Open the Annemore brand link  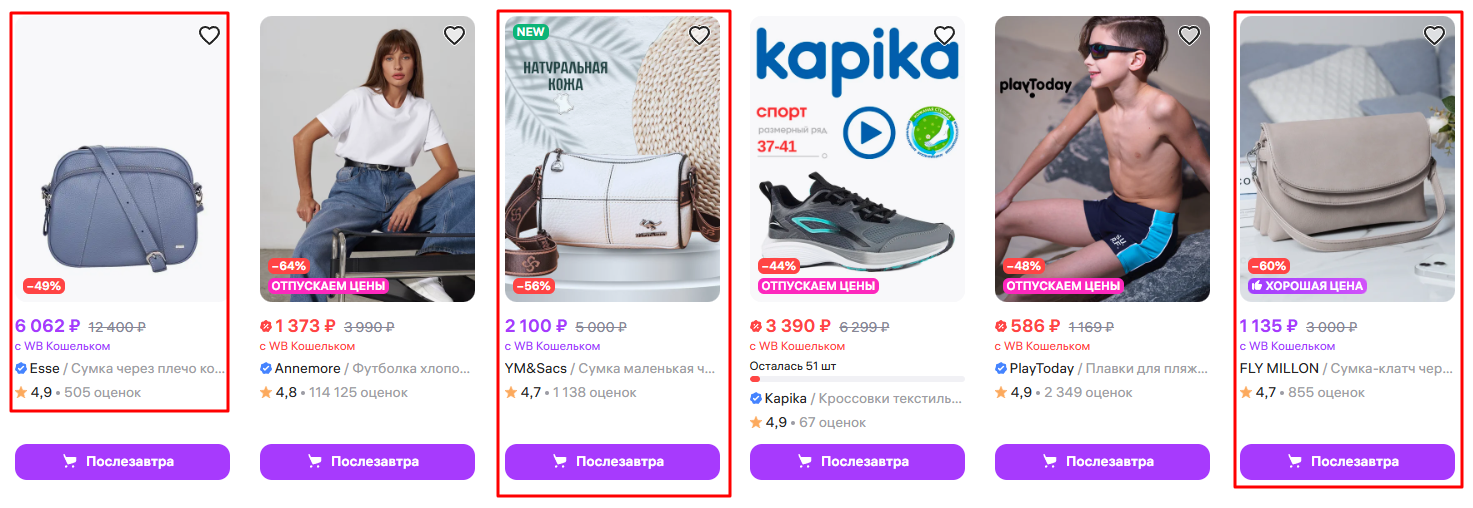click(307, 368)
